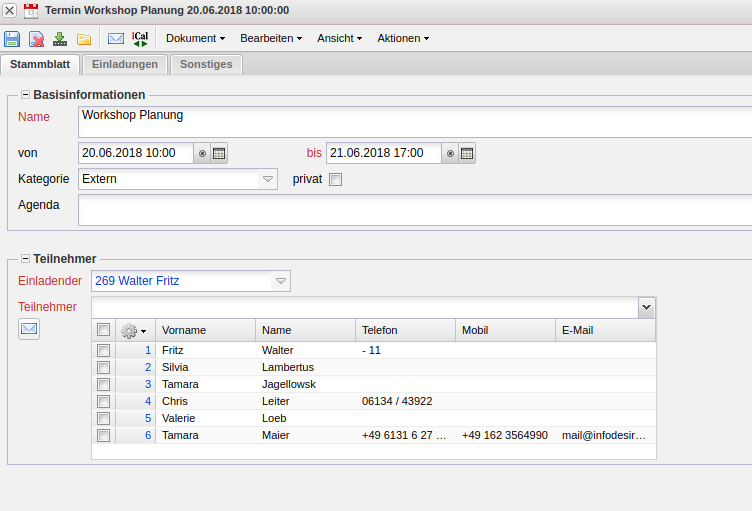Expand the Kategorie dropdown
752x511 pixels.
pyautogui.click(x=267, y=180)
